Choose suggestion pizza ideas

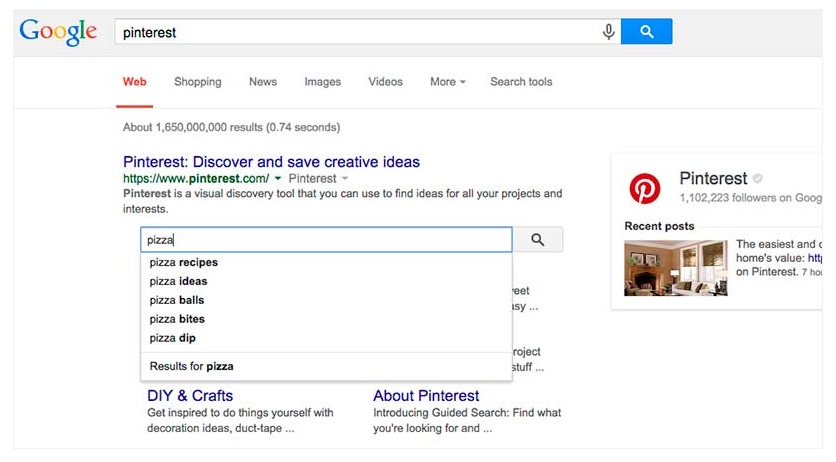pyautogui.click(x=178, y=281)
